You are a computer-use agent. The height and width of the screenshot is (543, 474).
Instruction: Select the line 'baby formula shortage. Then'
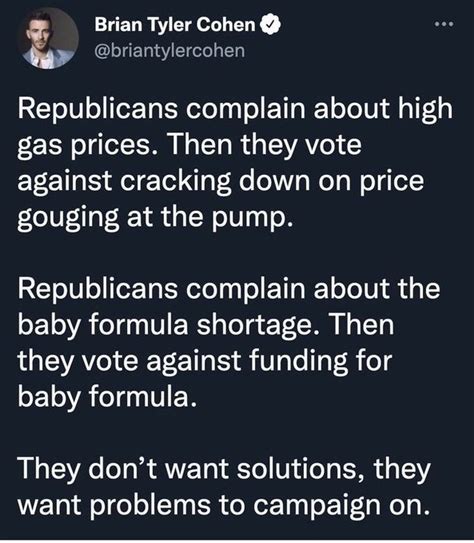[206, 326]
